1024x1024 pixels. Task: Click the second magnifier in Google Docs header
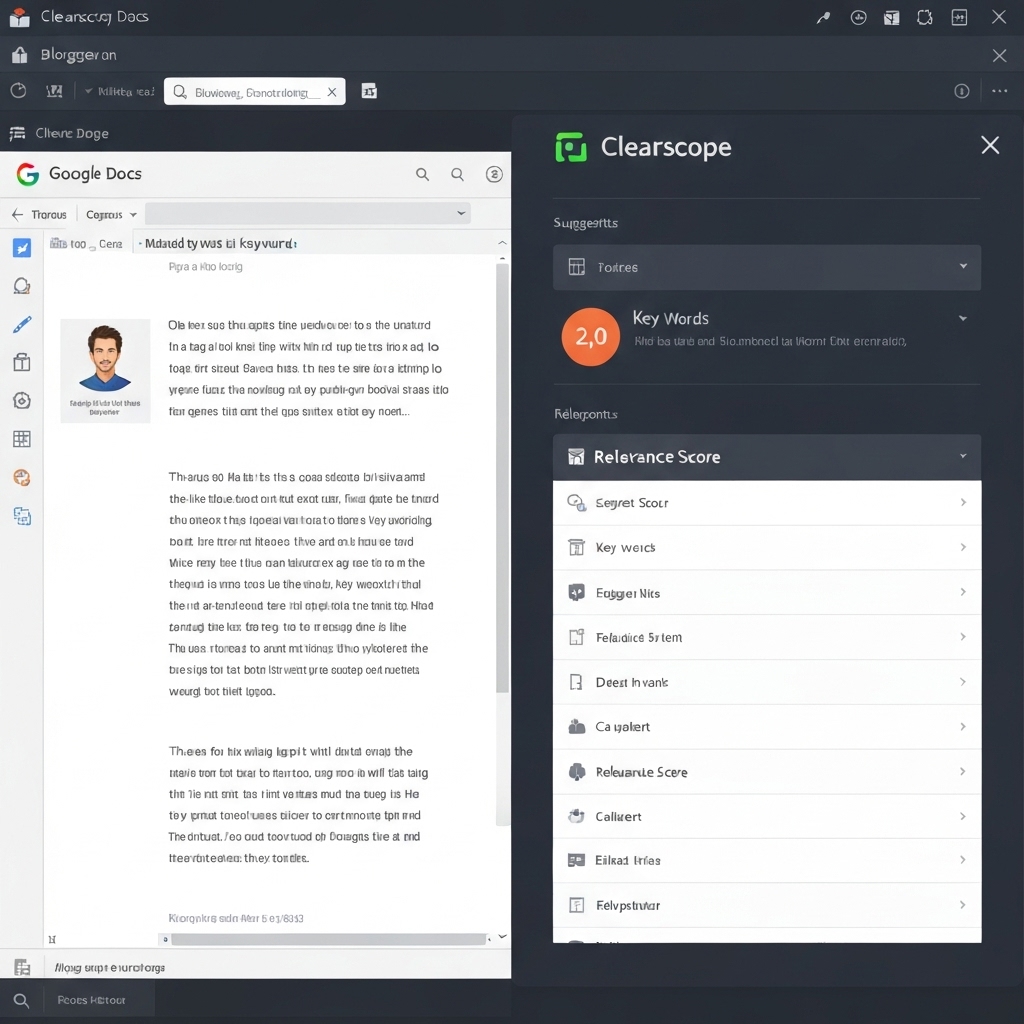(457, 174)
